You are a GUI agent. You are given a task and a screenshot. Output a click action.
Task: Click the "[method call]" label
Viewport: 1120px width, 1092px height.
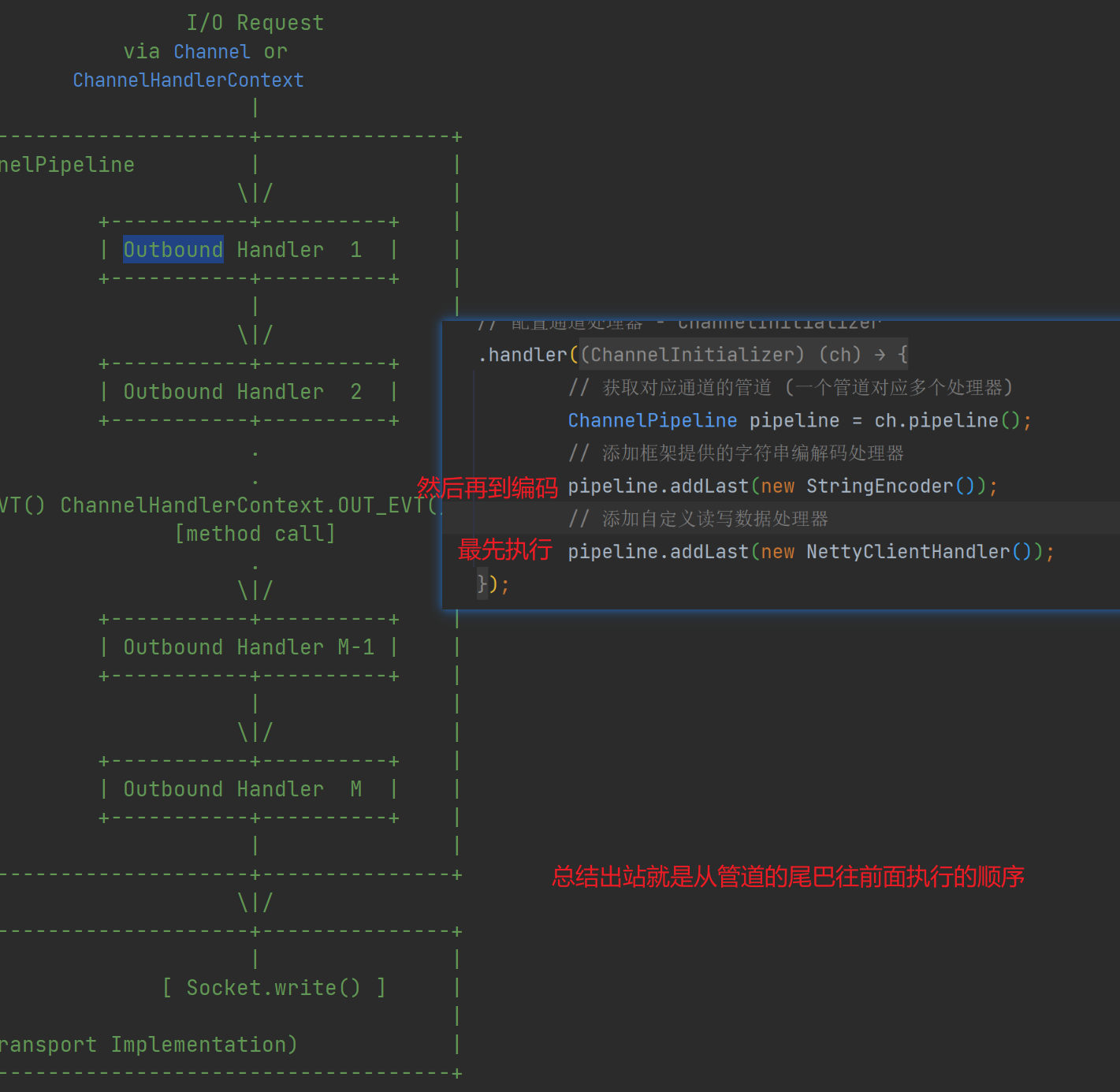[255, 534]
